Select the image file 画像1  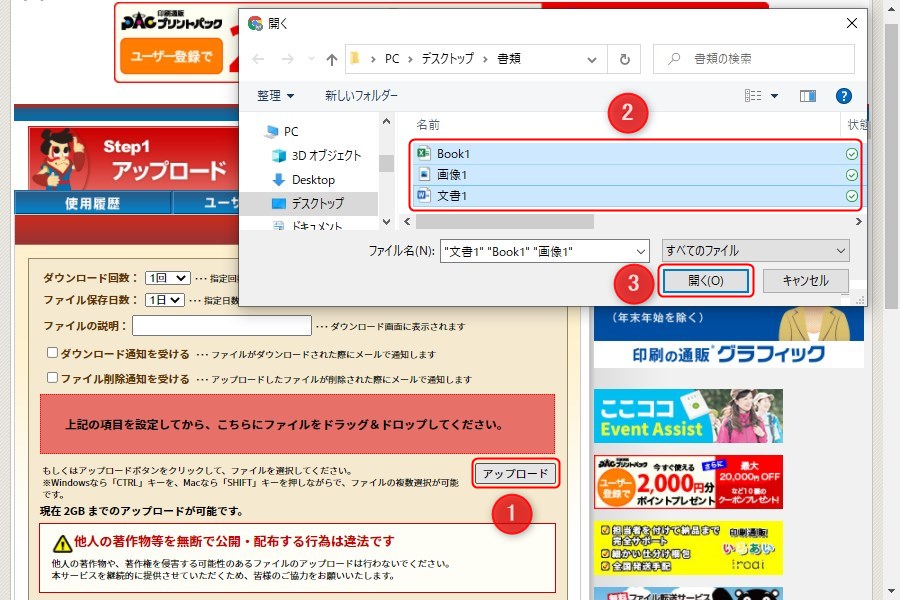click(x=452, y=175)
